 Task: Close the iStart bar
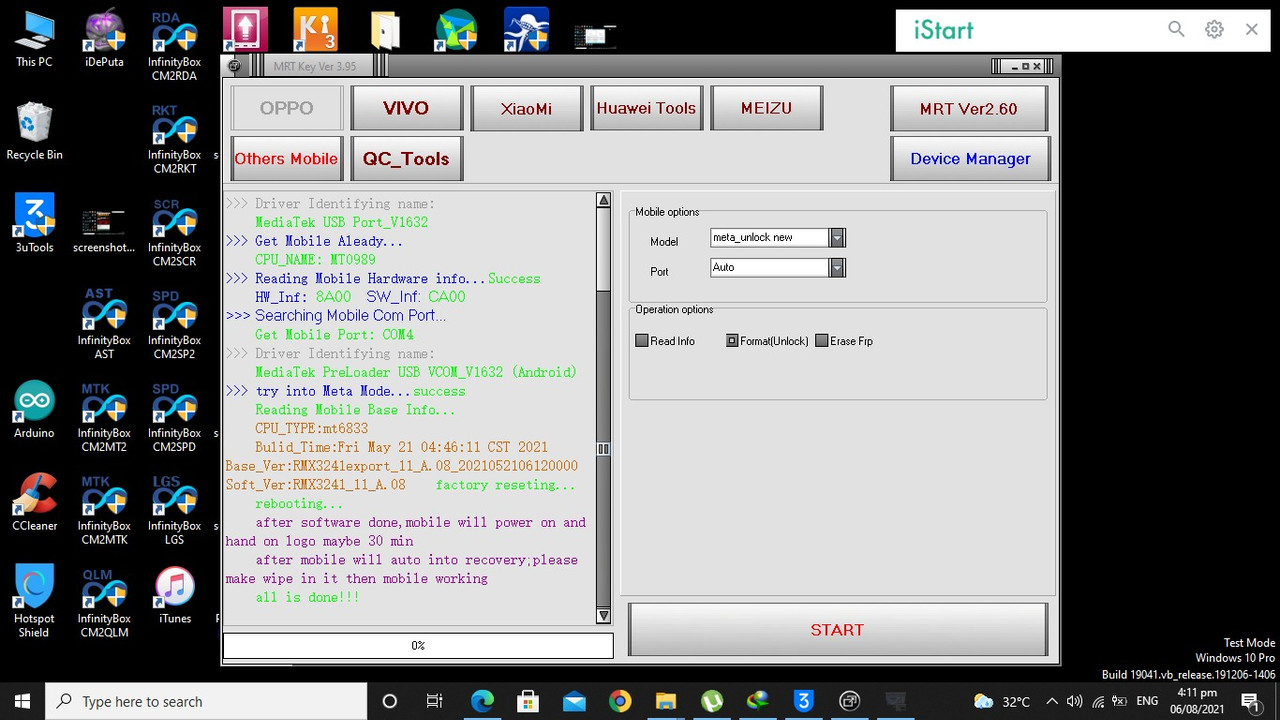point(1252,30)
